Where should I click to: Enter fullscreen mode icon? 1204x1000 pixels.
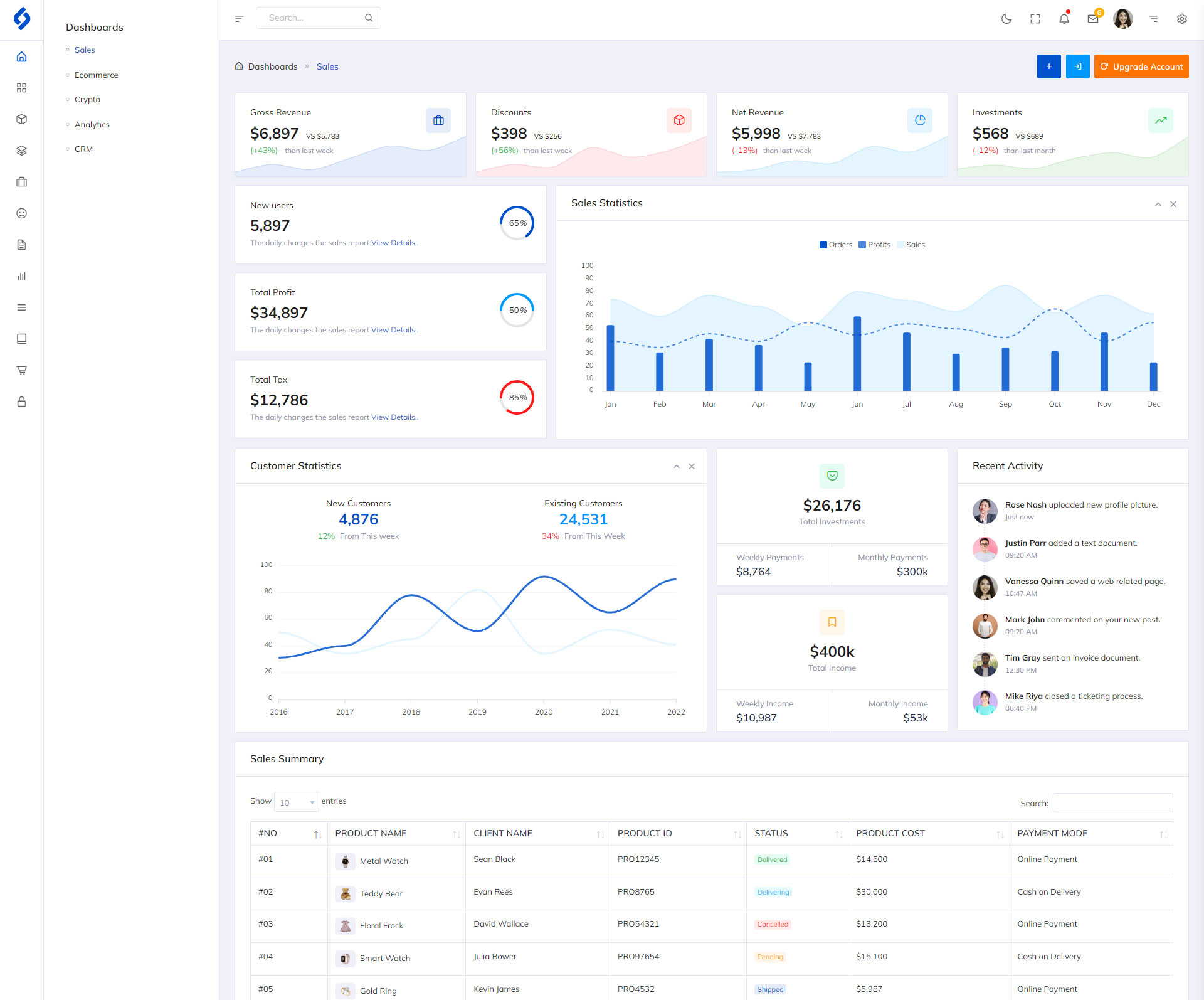point(1035,19)
